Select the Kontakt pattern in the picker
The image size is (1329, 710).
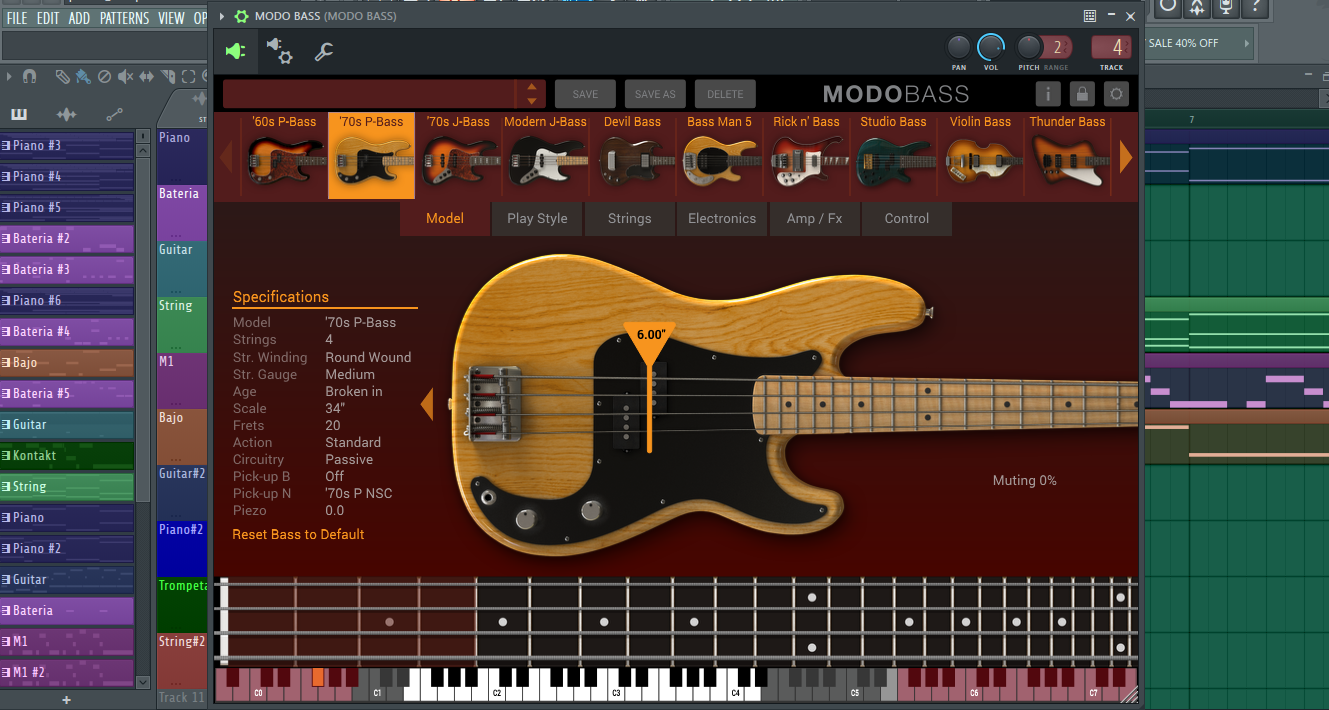click(x=67, y=456)
